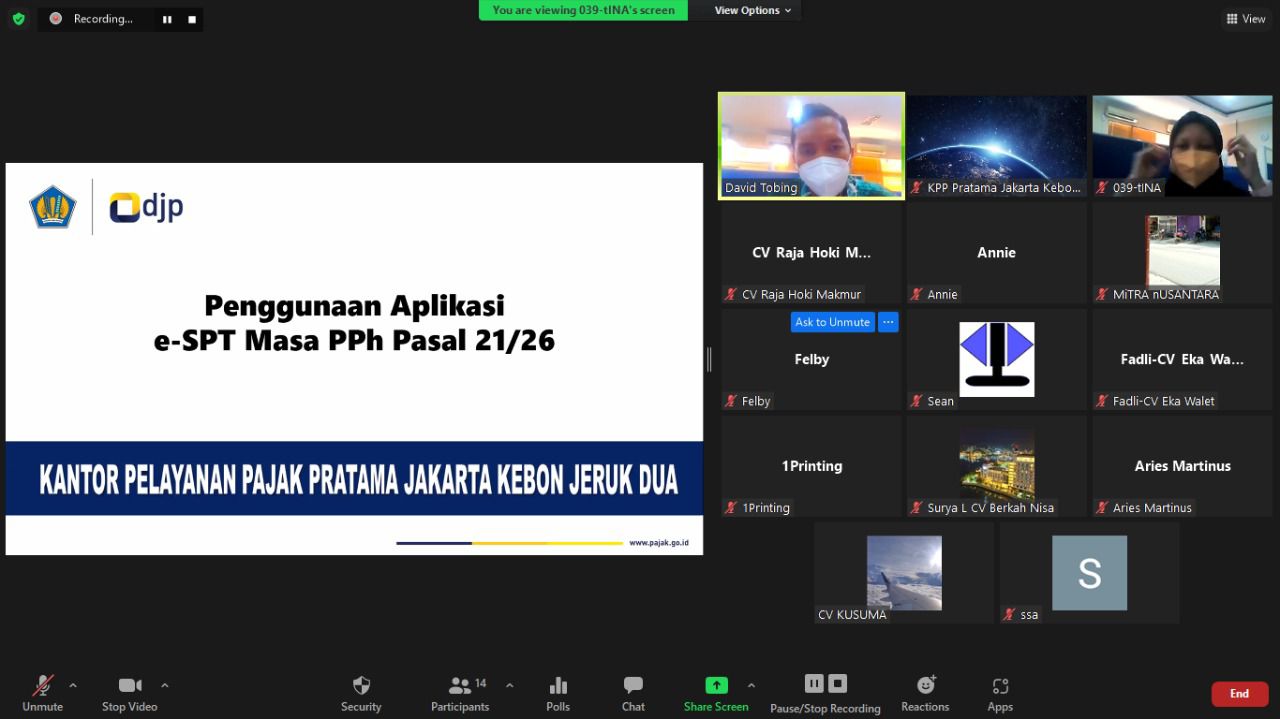The image size is (1280, 719).
Task: Click the red End meeting button
Action: tap(1239, 693)
